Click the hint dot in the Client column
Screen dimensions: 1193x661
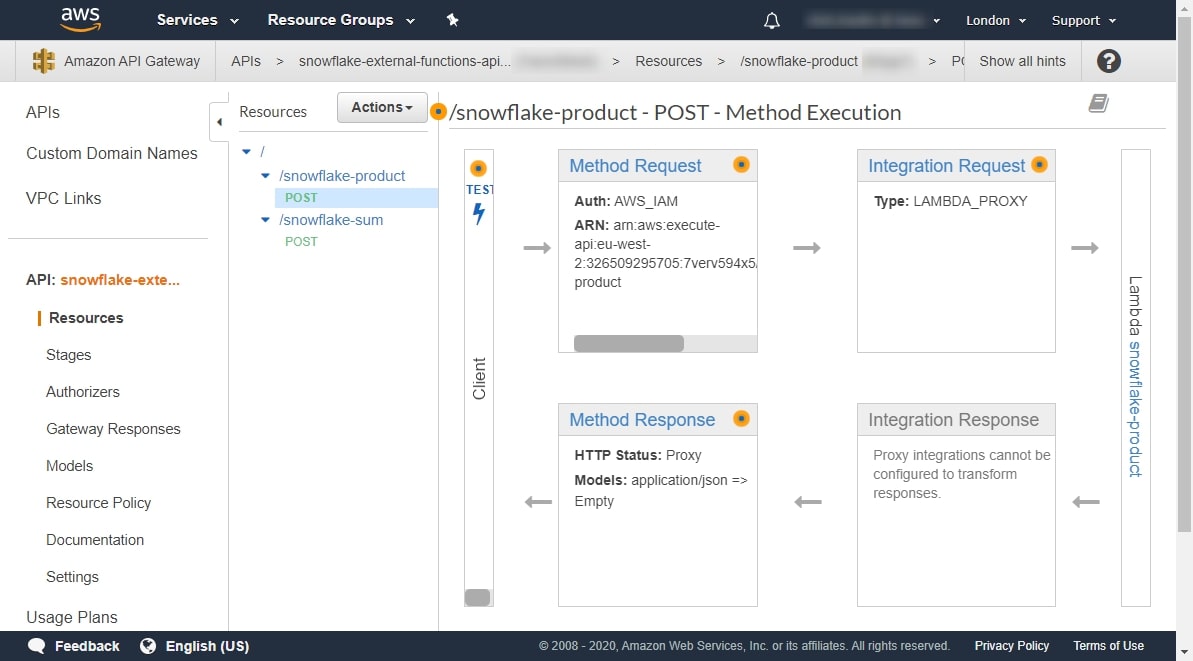(479, 168)
